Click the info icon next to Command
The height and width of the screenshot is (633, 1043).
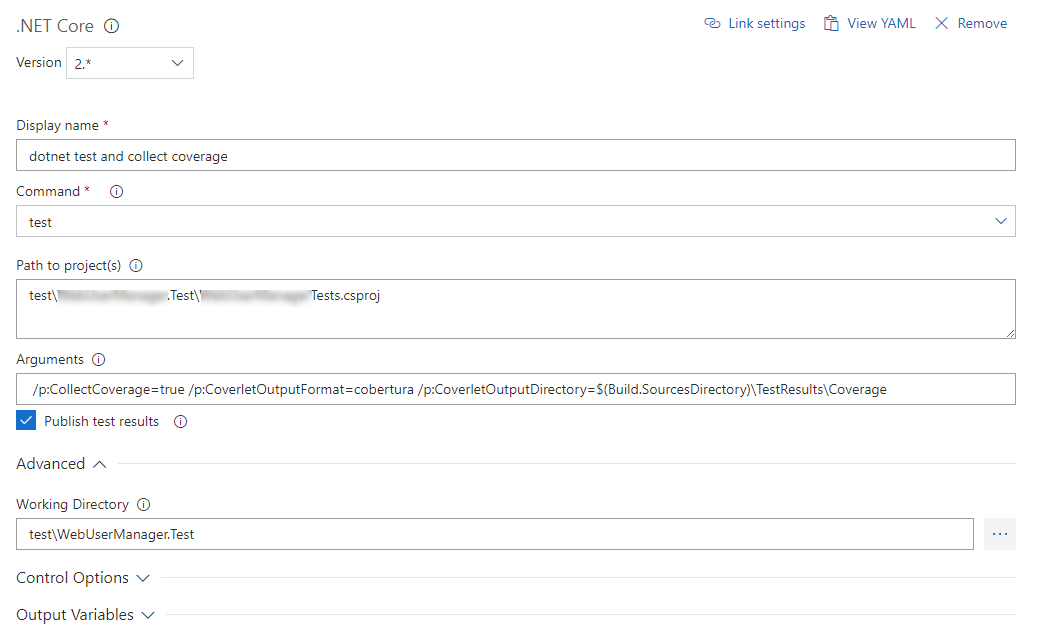point(116,190)
